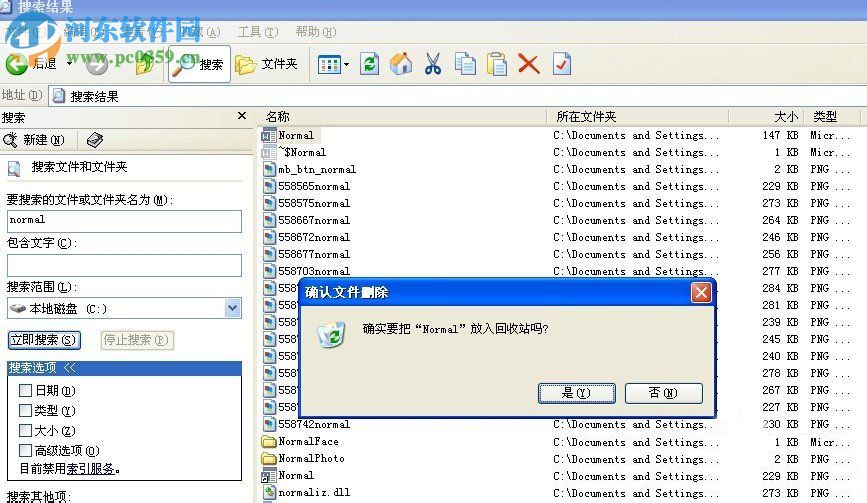Click the address bar showing search results
This screenshot has height=503, width=867.
[x=458, y=96]
